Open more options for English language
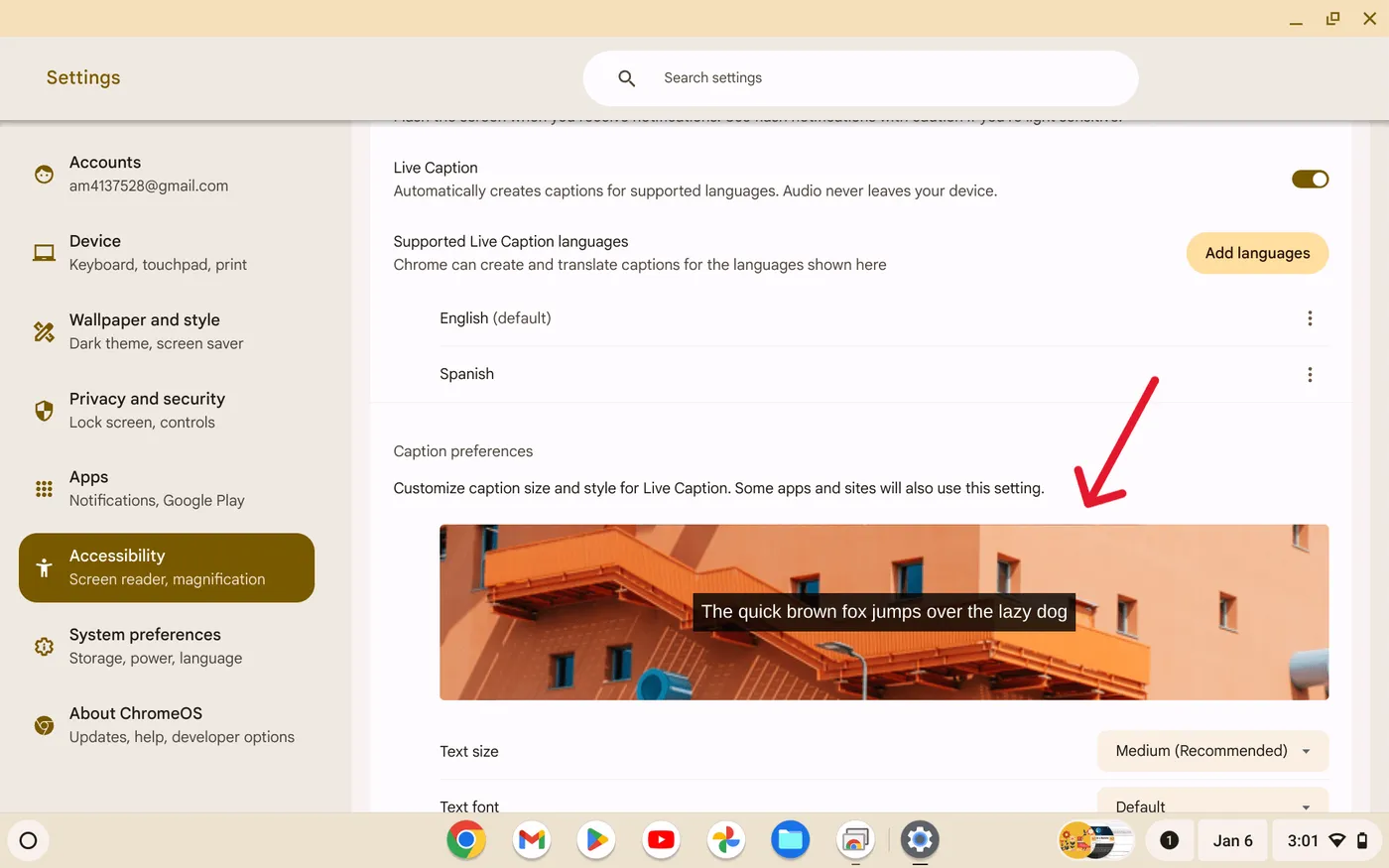Image resolution: width=1389 pixels, height=868 pixels. (1310, 318)
